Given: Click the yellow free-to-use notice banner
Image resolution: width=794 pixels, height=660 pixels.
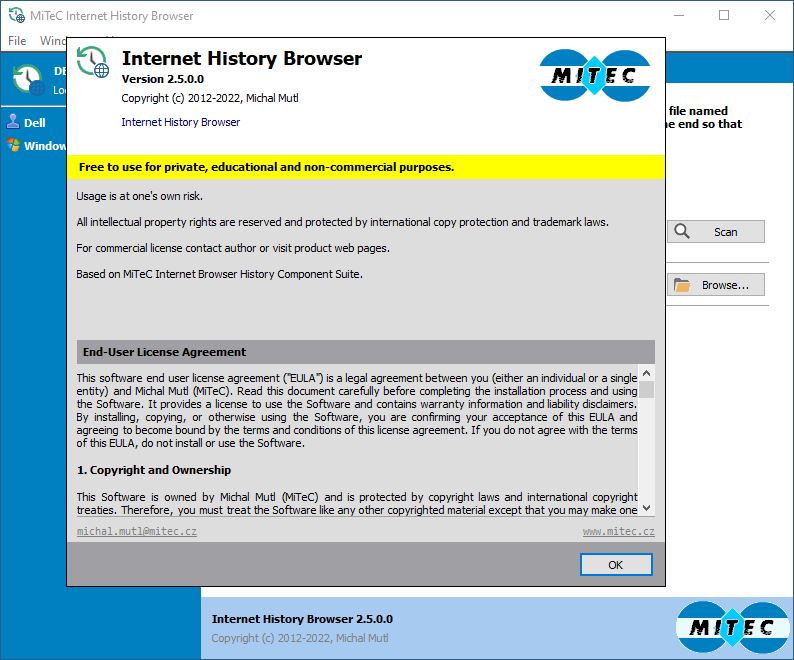Looking at the screenshot, I should 366,167.
